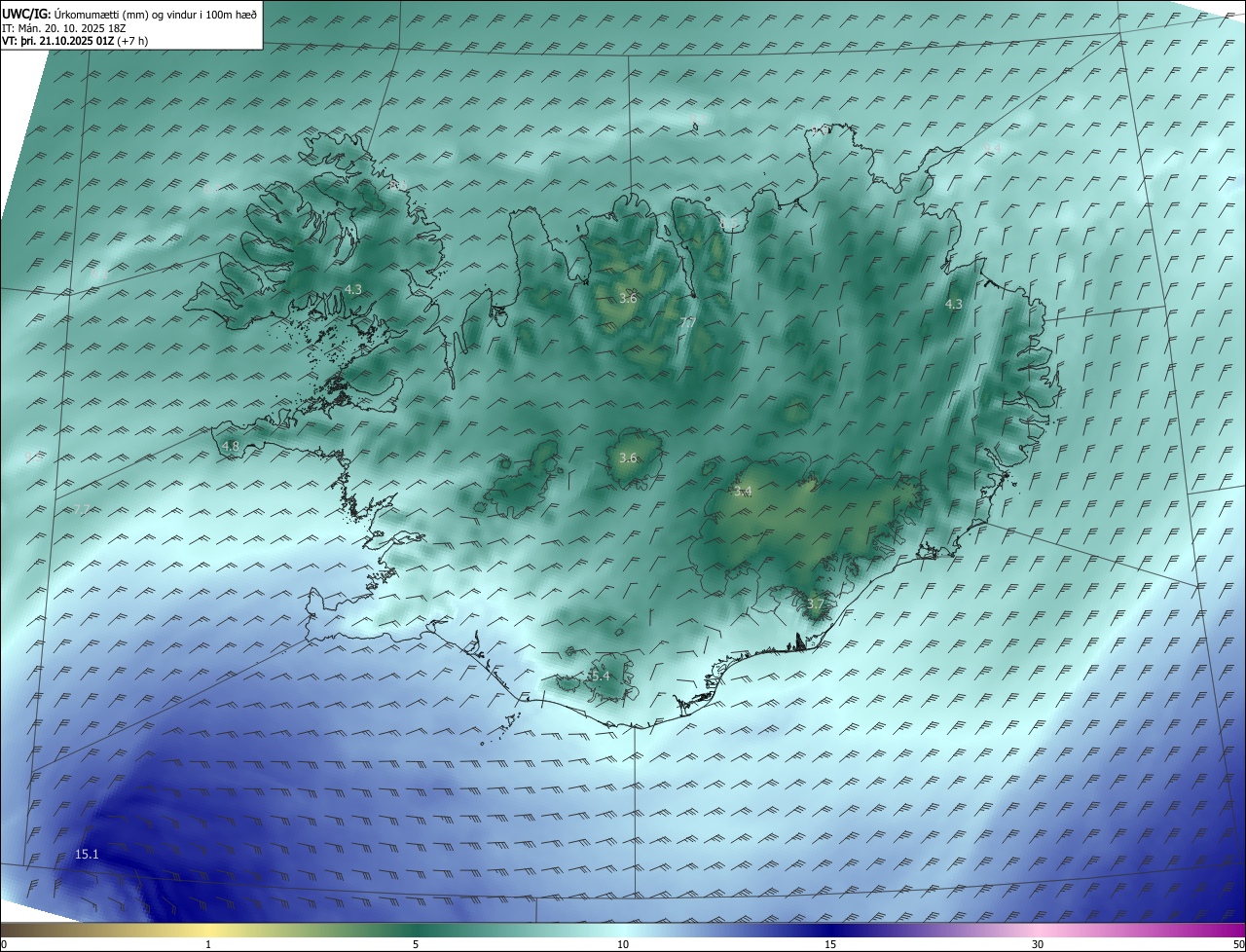Click the legend tick label 1
Screen dimensions: 1246x952
point(208,944)
